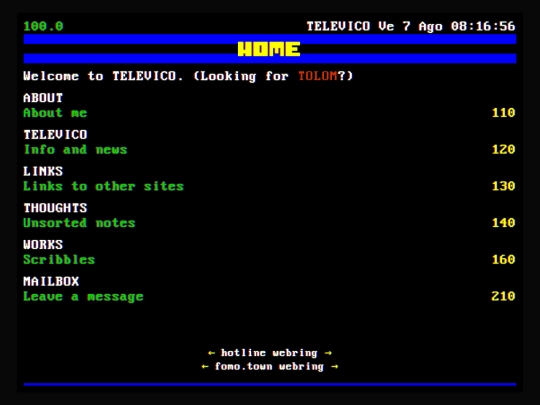Image resolution: width=540 pixels, height=405 pixels.
Task: Open the hotline webring text link
Action: coord(269,353)
